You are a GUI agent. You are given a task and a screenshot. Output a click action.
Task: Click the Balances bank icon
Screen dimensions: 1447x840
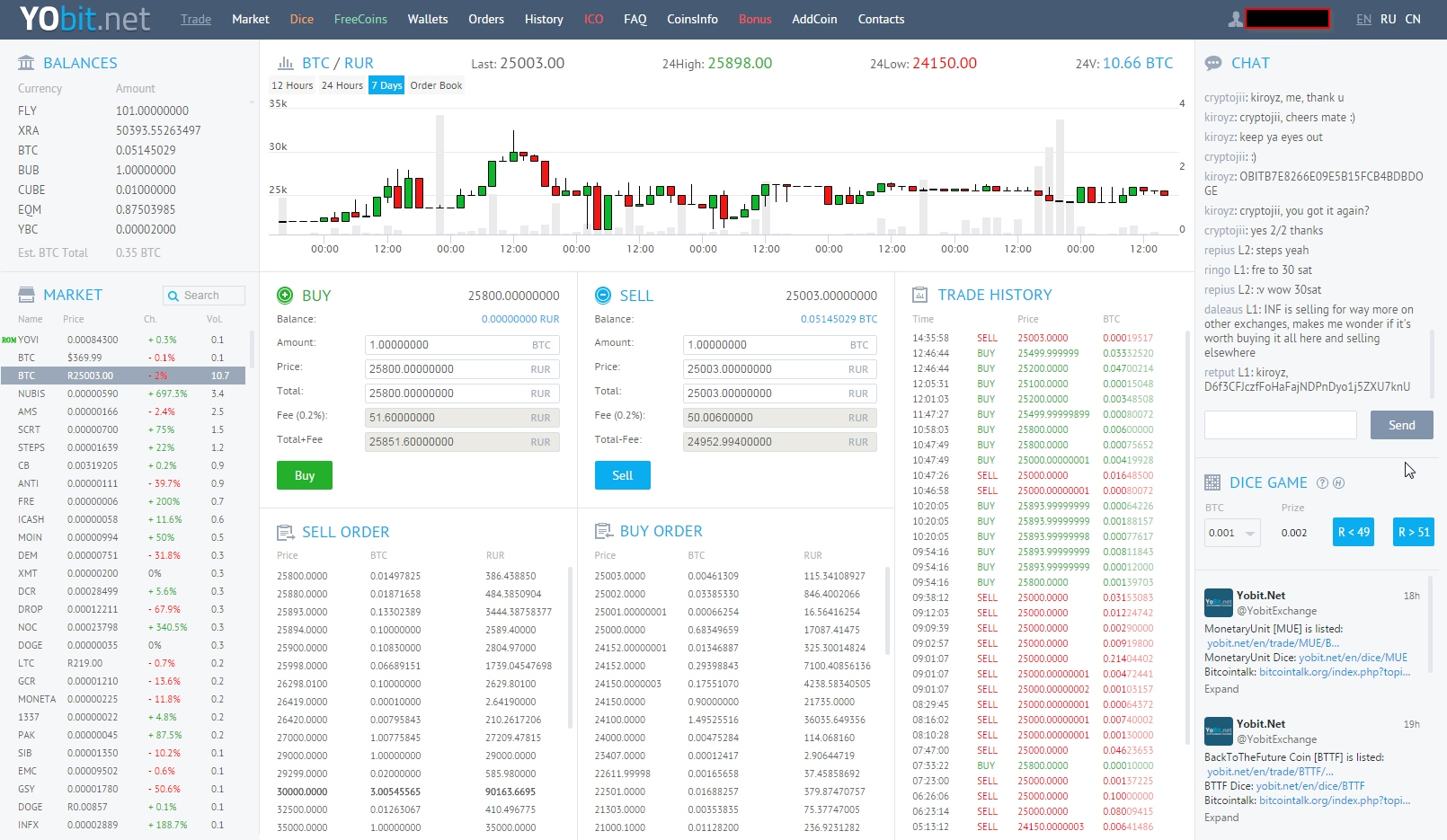[26, 63]
